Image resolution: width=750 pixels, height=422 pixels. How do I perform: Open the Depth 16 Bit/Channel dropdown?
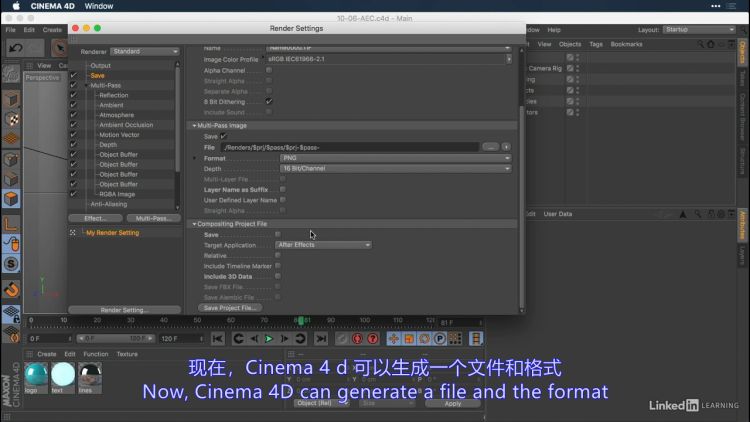[395, 168]
